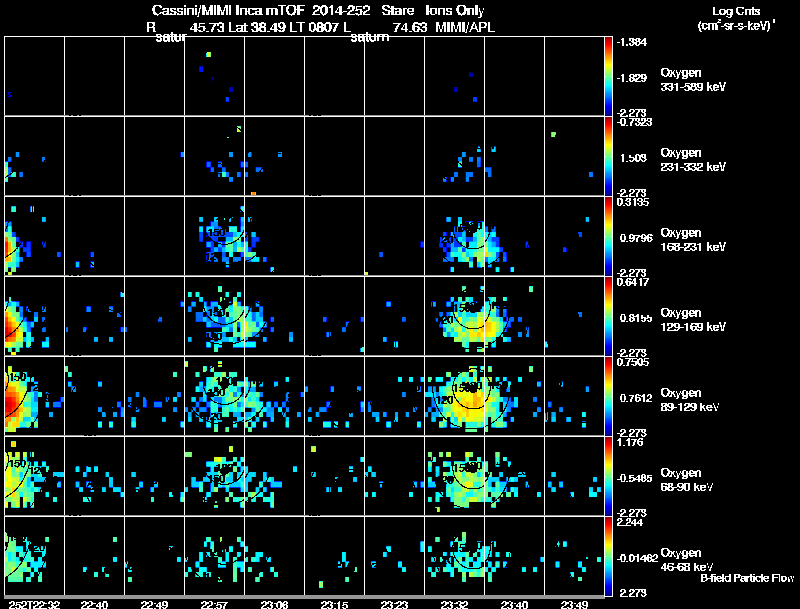800x609 pixels.
Task: Click the 'B-field Particle Flow' label
Action: (747, 578)
